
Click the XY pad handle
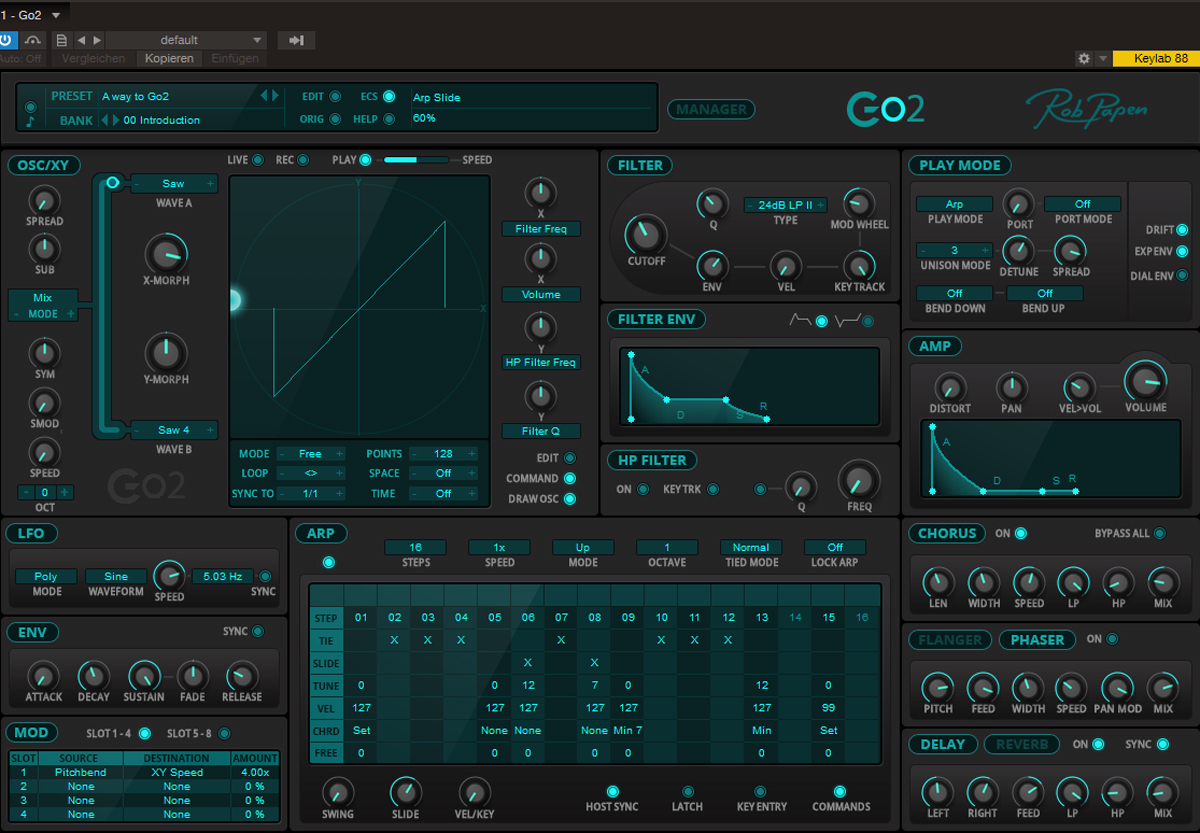234,300
